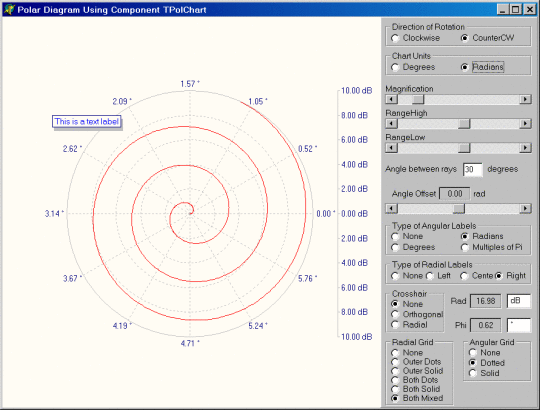Click the Angle between rays input field
The image size is (540, 410).
pos(472,169)
